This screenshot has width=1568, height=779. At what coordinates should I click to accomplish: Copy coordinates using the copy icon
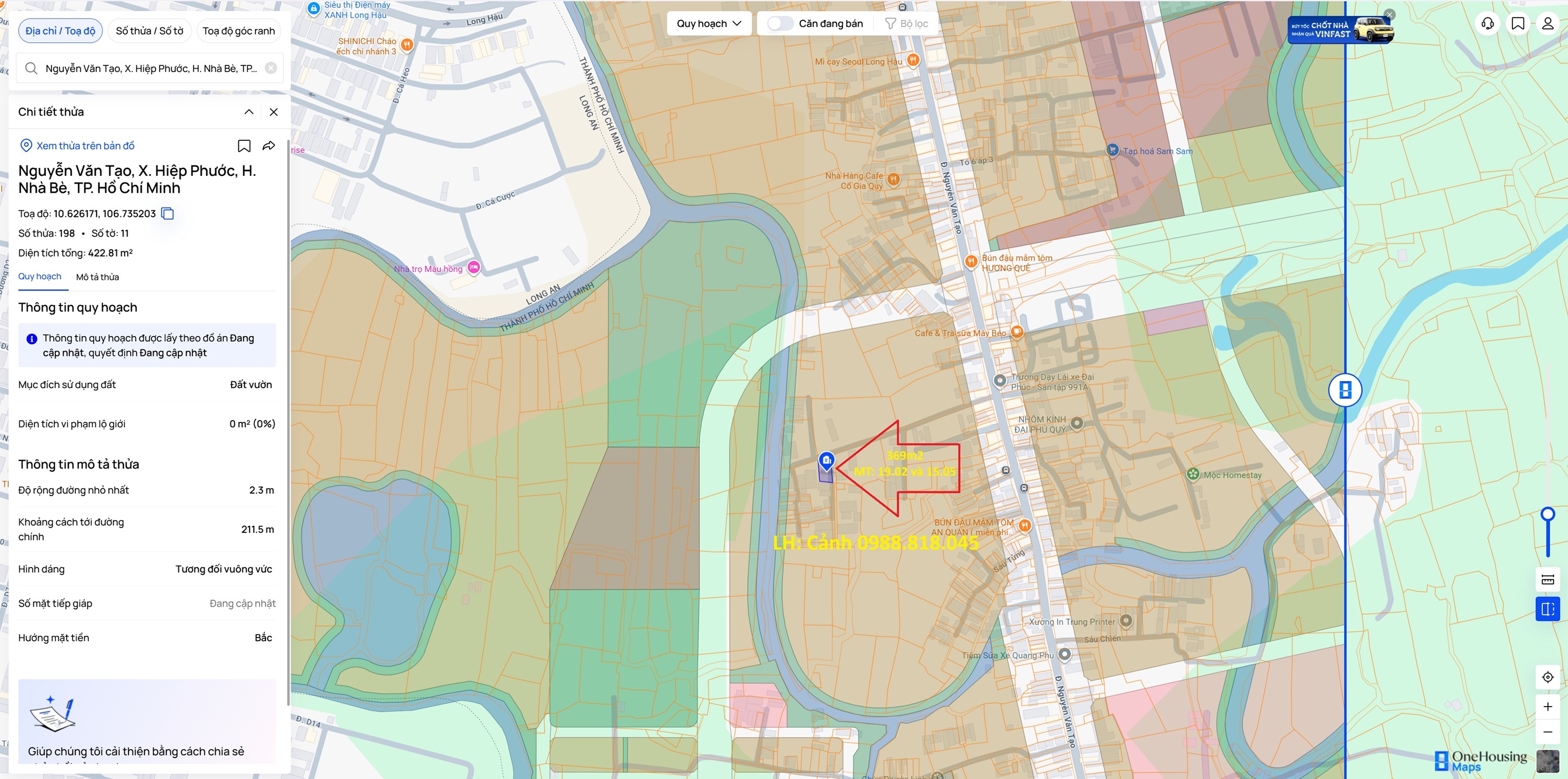click(x=167, y=214)
